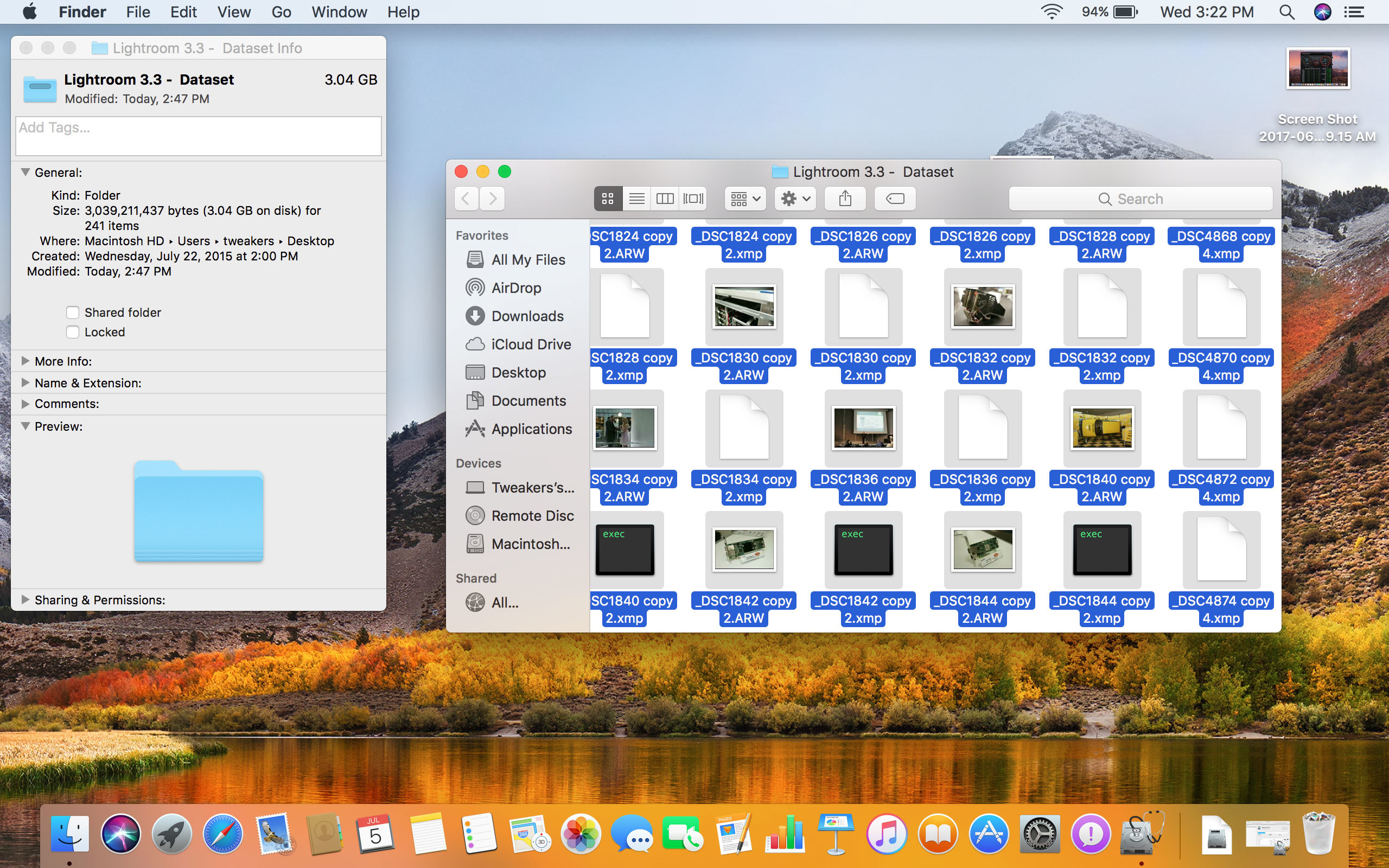Go forward in Finder window
This screenshot has width=1389, height=868.
(x=493, y=199)
